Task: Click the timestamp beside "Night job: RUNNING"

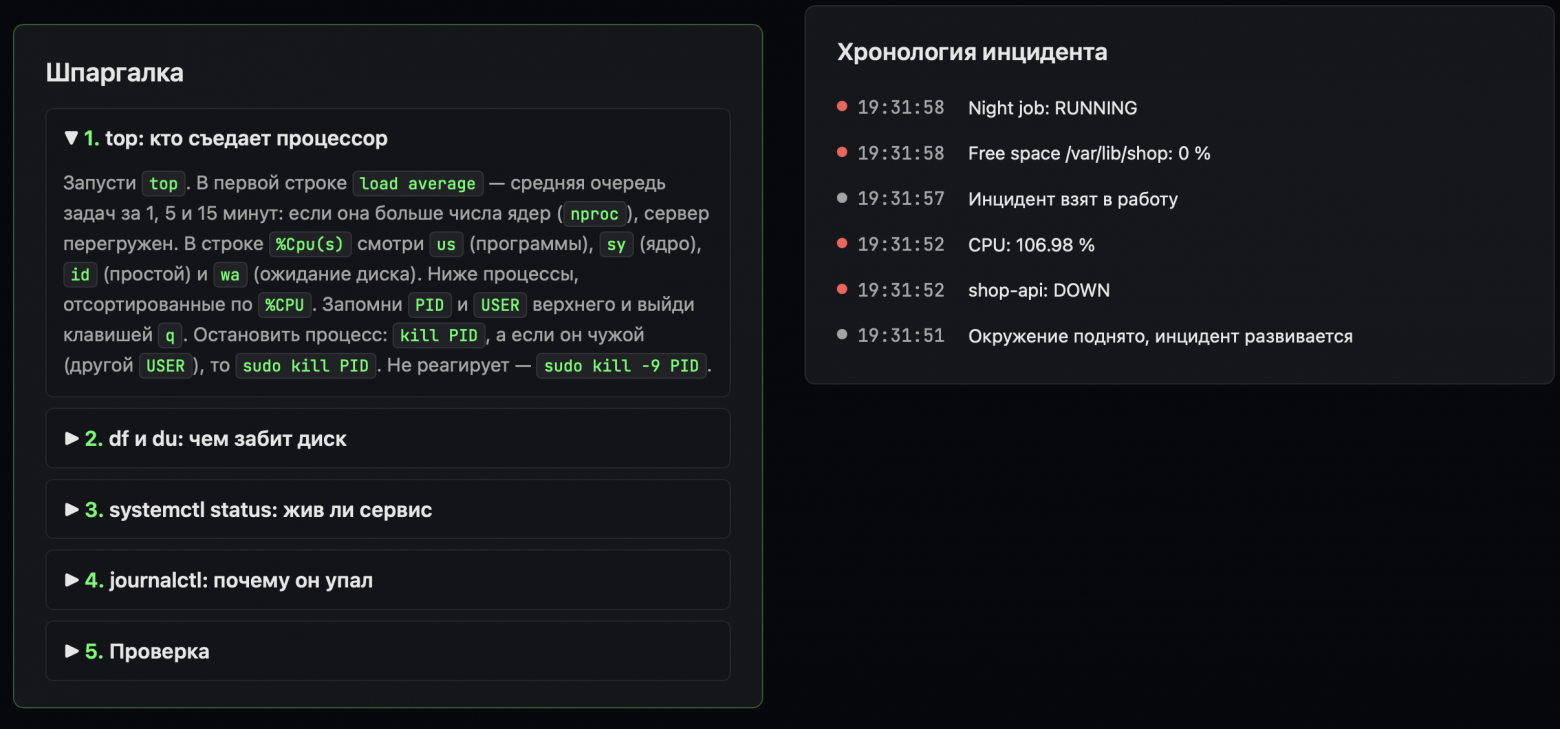Action: 901,108
